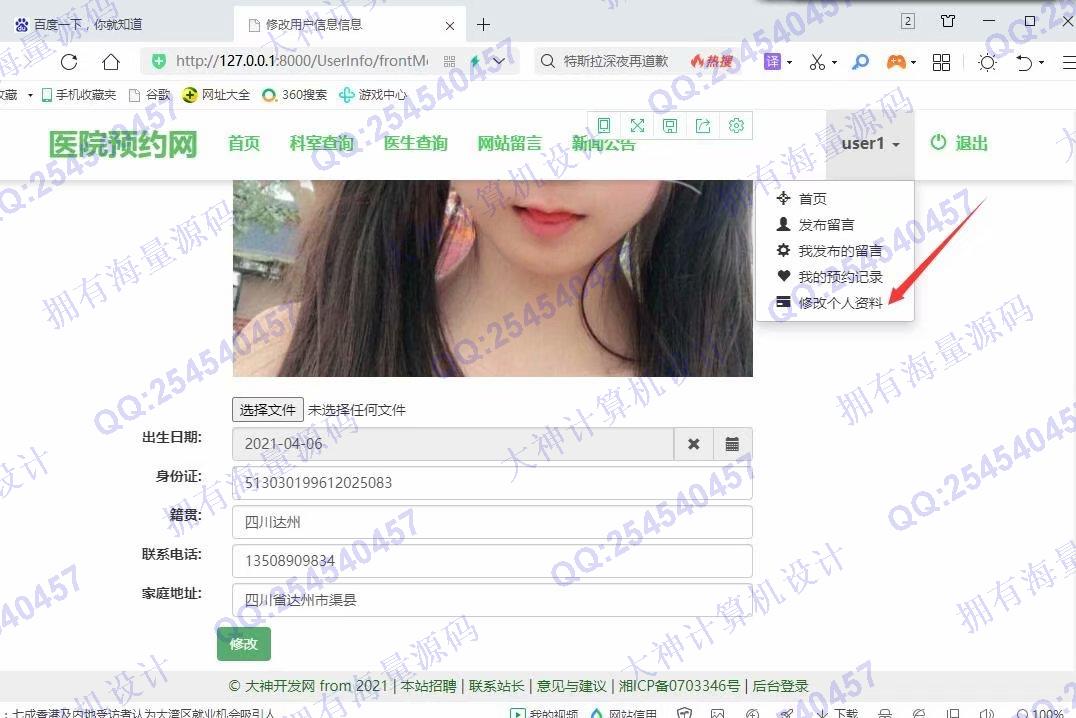Click the lightning speed-mode icon
This screenshot has width=1076, height=718.
(x=474, y=61)
